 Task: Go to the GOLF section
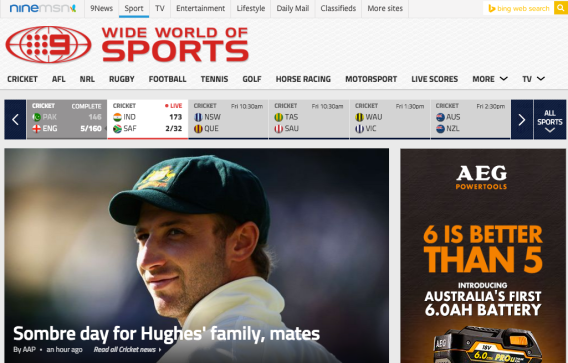[252, 79]
